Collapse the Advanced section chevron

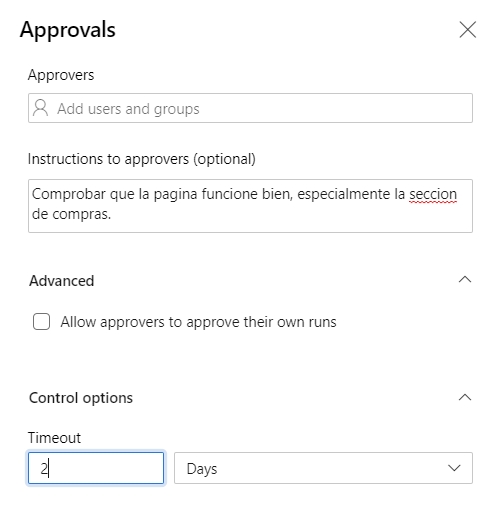coord(465,279)
